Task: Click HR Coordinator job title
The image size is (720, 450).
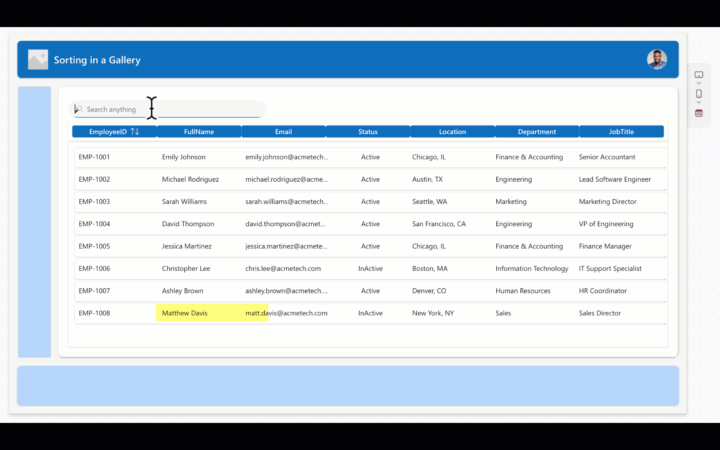Action: tap(602, 291)
